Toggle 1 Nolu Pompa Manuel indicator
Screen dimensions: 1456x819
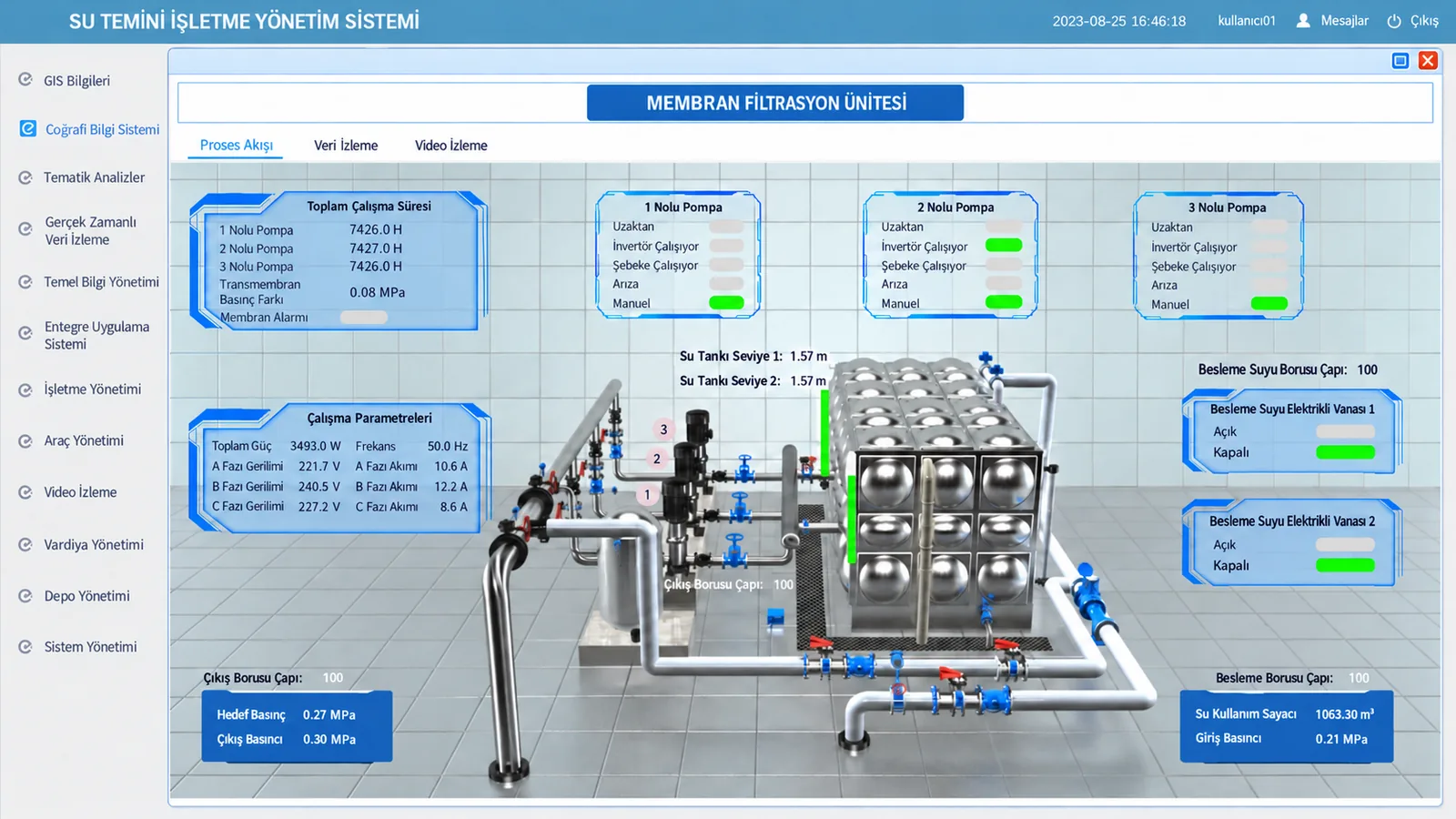pyautogui.click(x=726, y=303)
